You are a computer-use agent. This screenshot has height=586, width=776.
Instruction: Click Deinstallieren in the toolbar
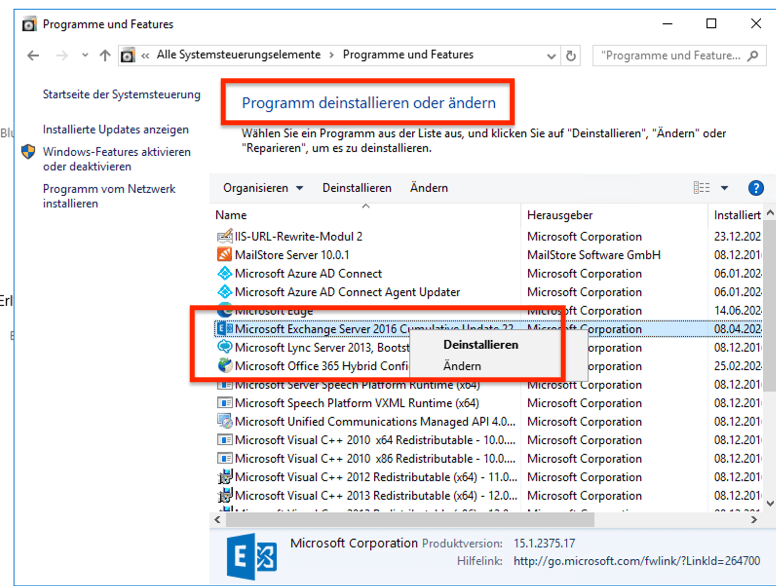point(356,188)
